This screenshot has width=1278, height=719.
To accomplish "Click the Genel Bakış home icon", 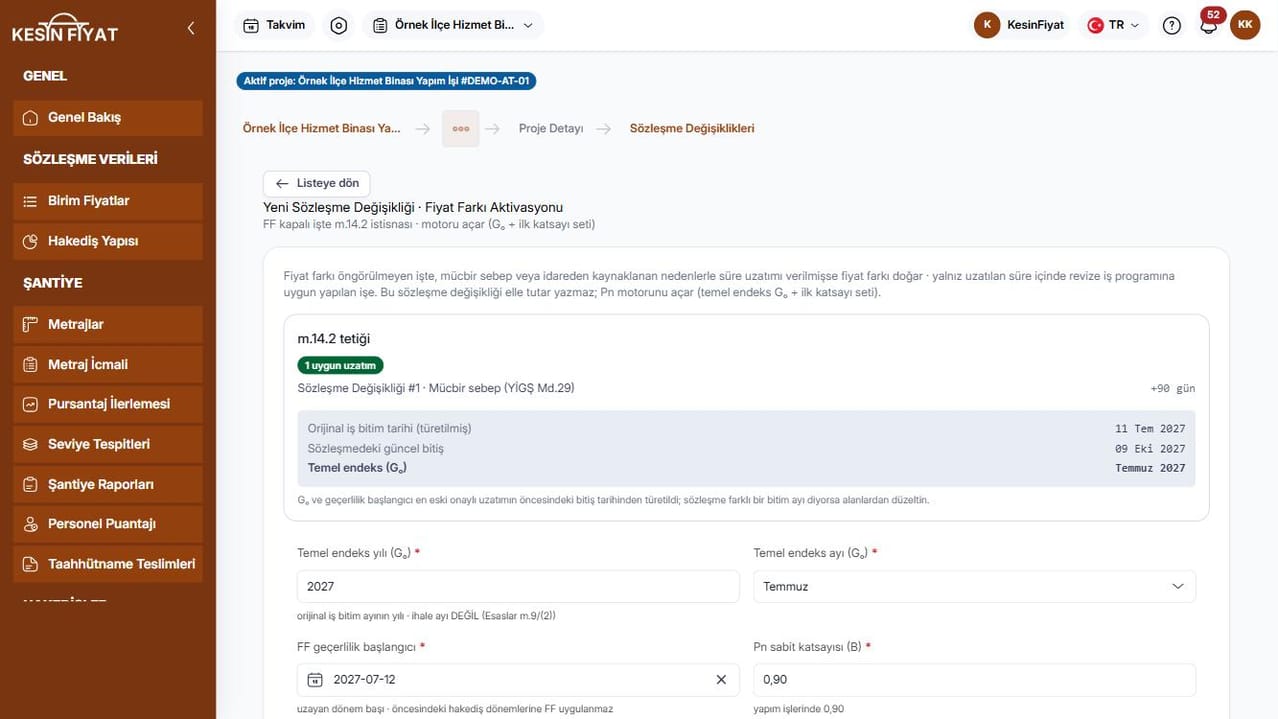I will click(30, 117).
